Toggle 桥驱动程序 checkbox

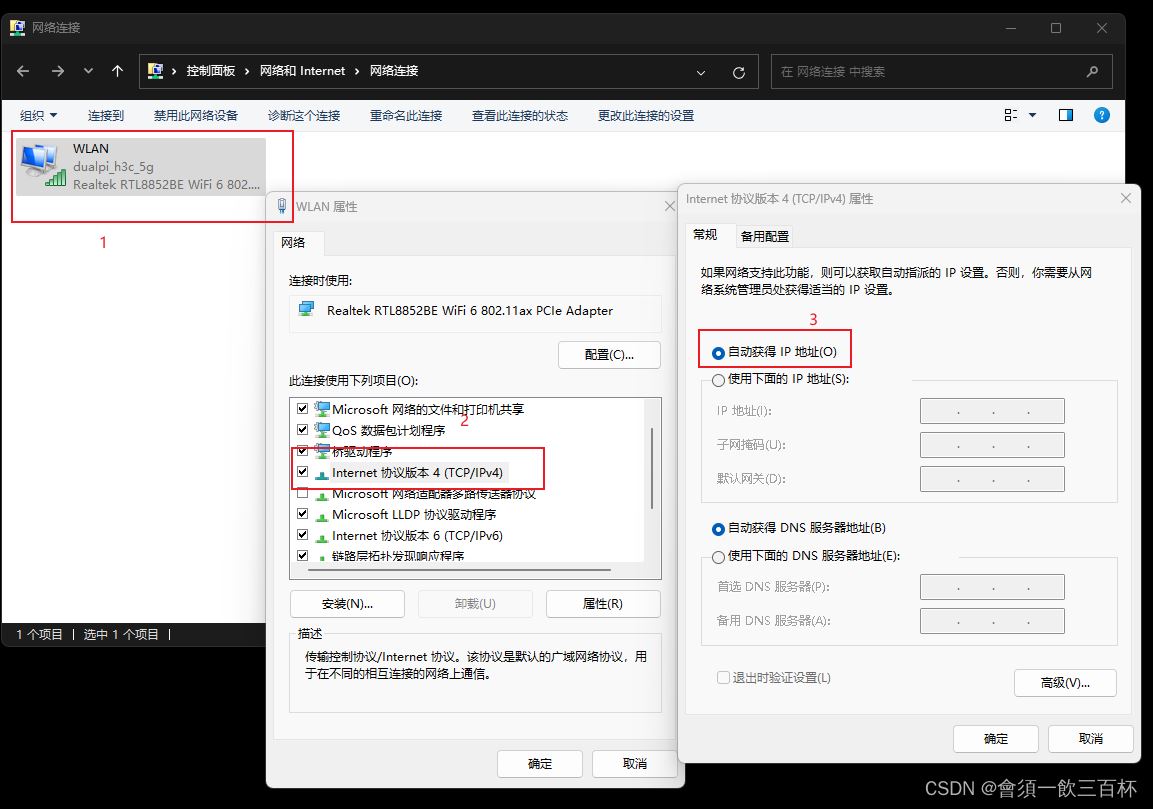coord(302,450)
